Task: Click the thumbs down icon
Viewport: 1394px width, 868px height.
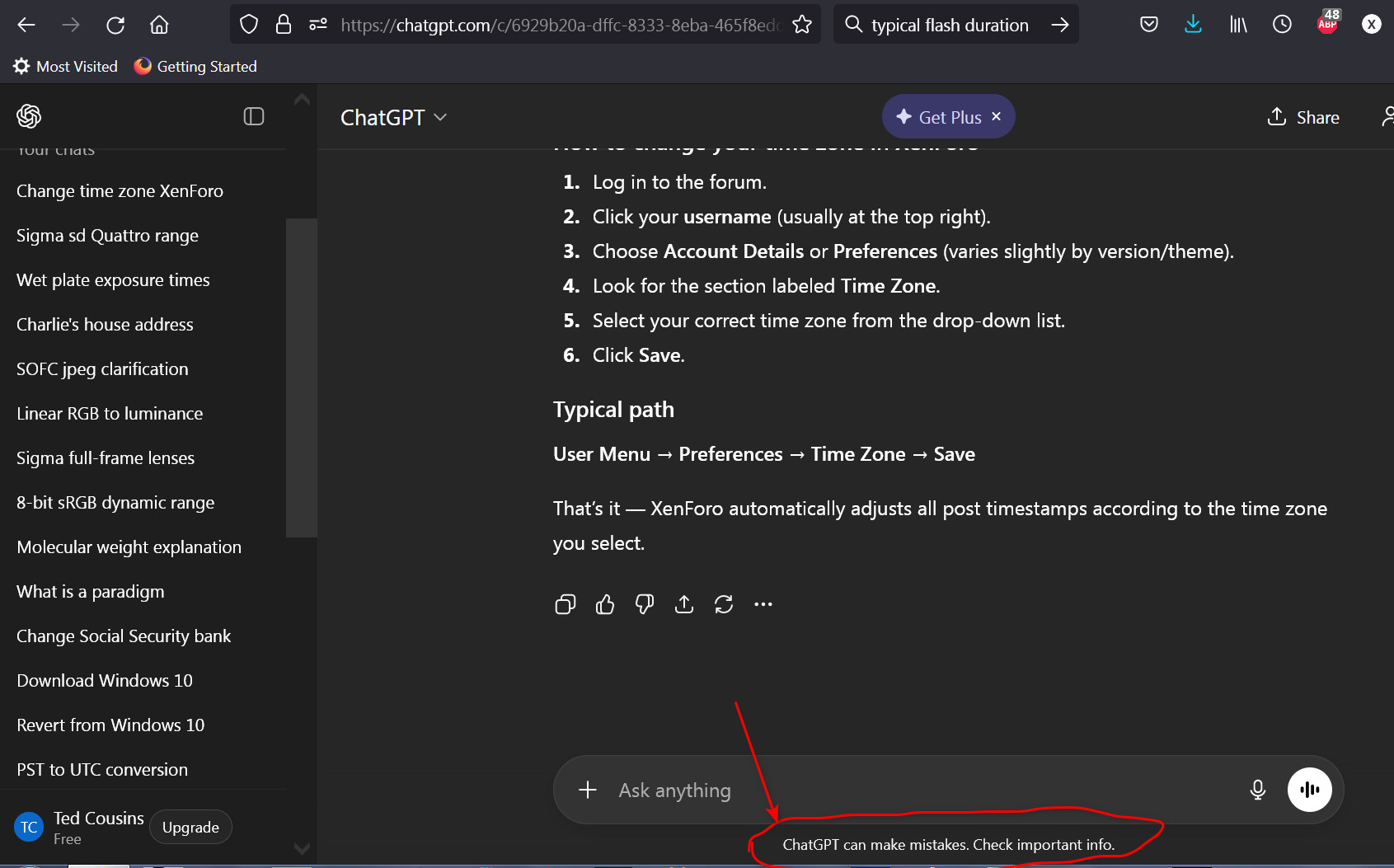Action: tap(645, 604)
